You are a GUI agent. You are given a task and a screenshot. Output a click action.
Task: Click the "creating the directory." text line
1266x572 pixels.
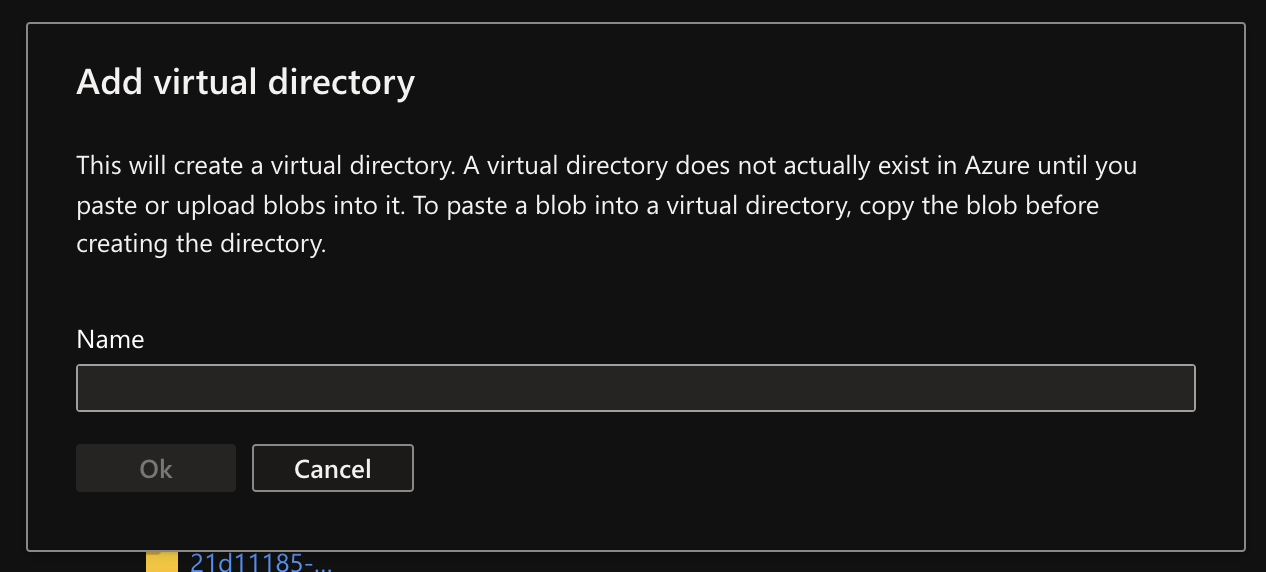point(201,244)
